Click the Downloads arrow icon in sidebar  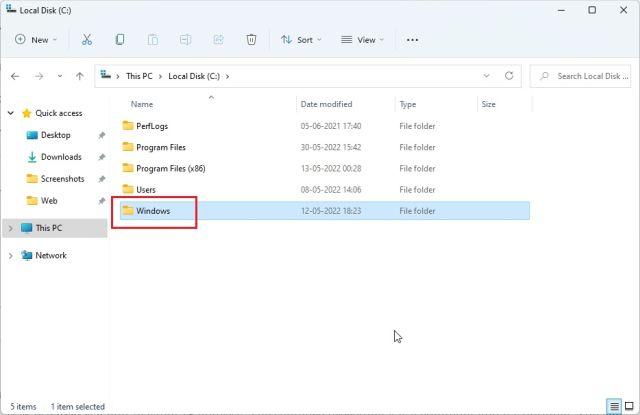pos(32,157)
